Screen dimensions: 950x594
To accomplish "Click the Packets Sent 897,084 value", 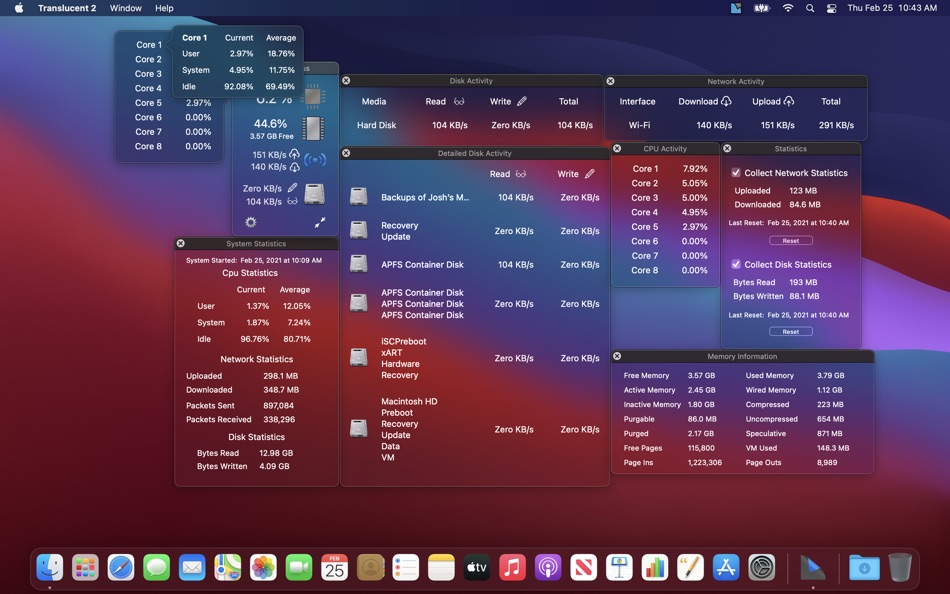I will [278, 405].
